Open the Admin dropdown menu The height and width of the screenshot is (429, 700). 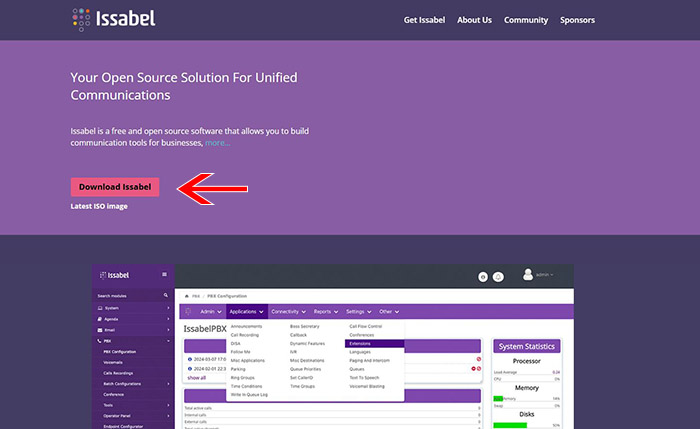click(x=211, y=312)
